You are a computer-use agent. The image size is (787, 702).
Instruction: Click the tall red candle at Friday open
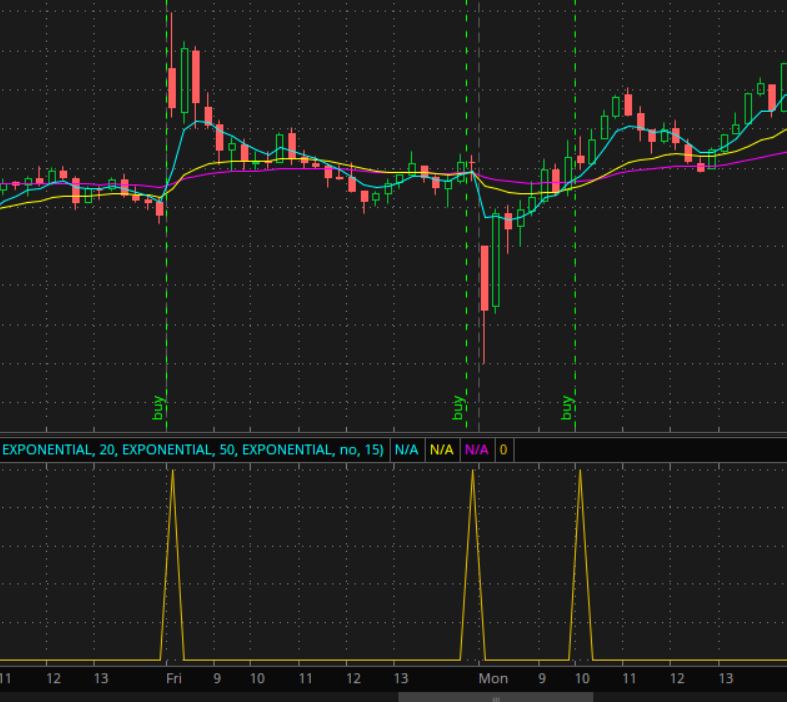(x=172, y=88)
